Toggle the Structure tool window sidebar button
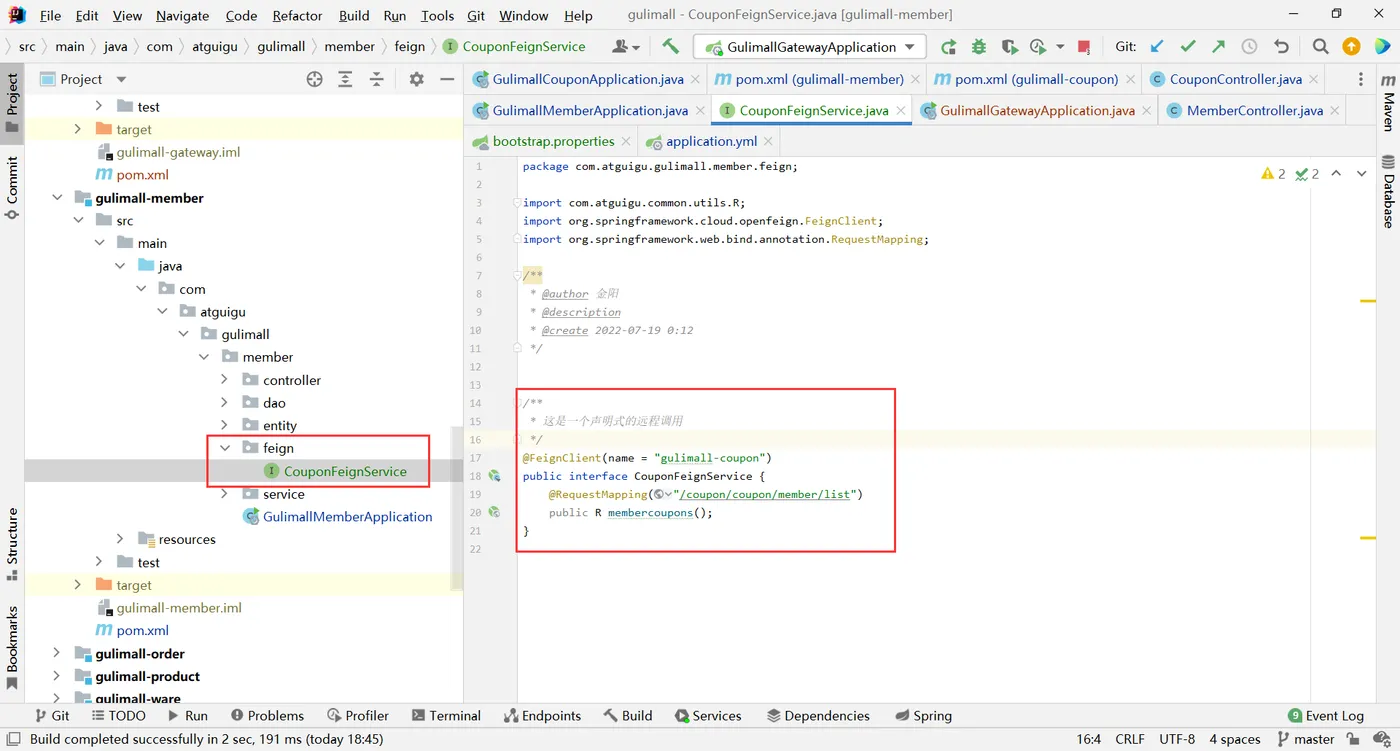1400x751 pixels. 12,544
